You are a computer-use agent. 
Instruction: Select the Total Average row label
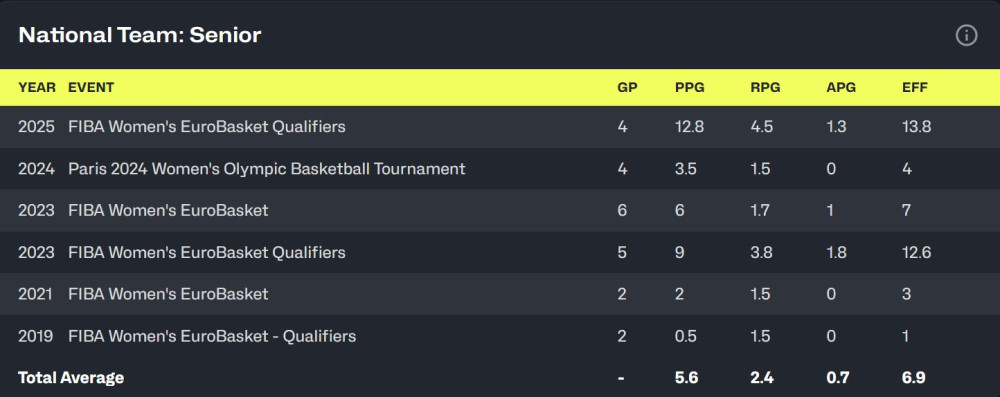pyautogui.click(x=71, y=378)
